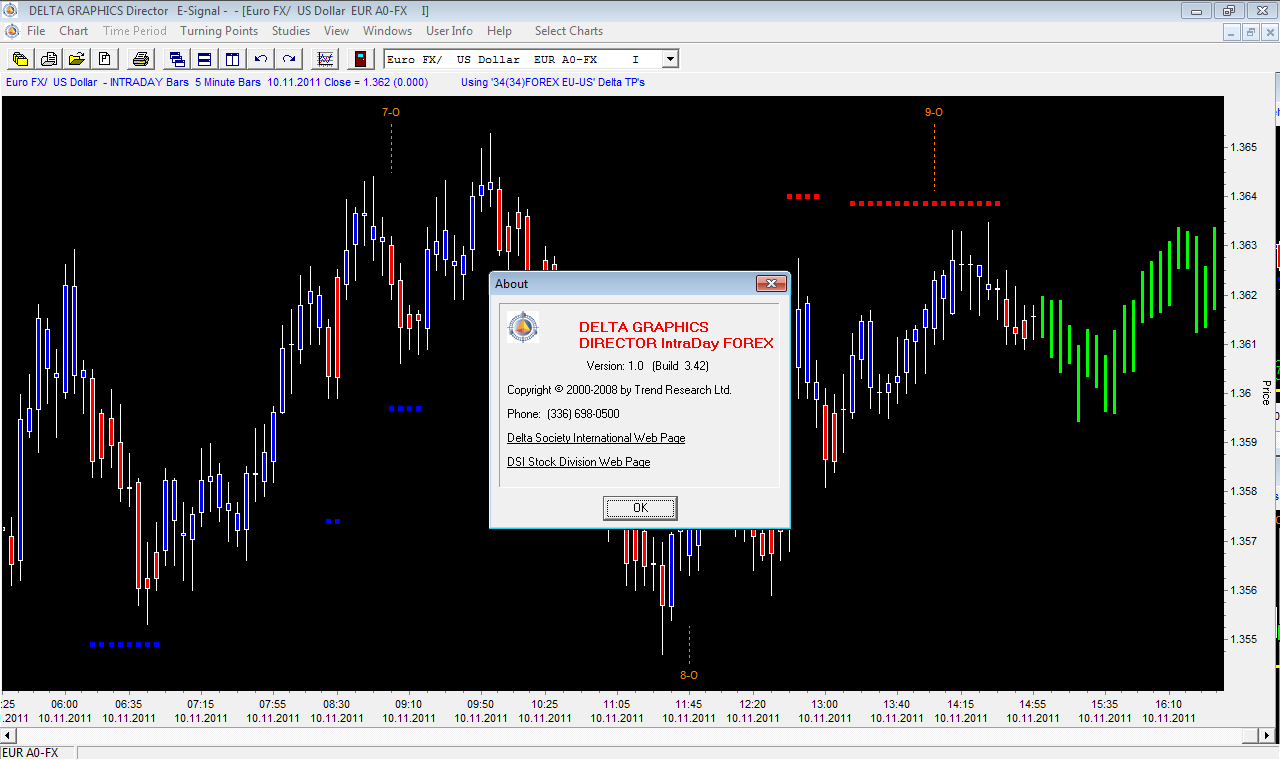The width and height of the screenshot is (1280, 760).
Task: Expand the Euro FX symbol dropdown arrow
Action: (670, 60)
